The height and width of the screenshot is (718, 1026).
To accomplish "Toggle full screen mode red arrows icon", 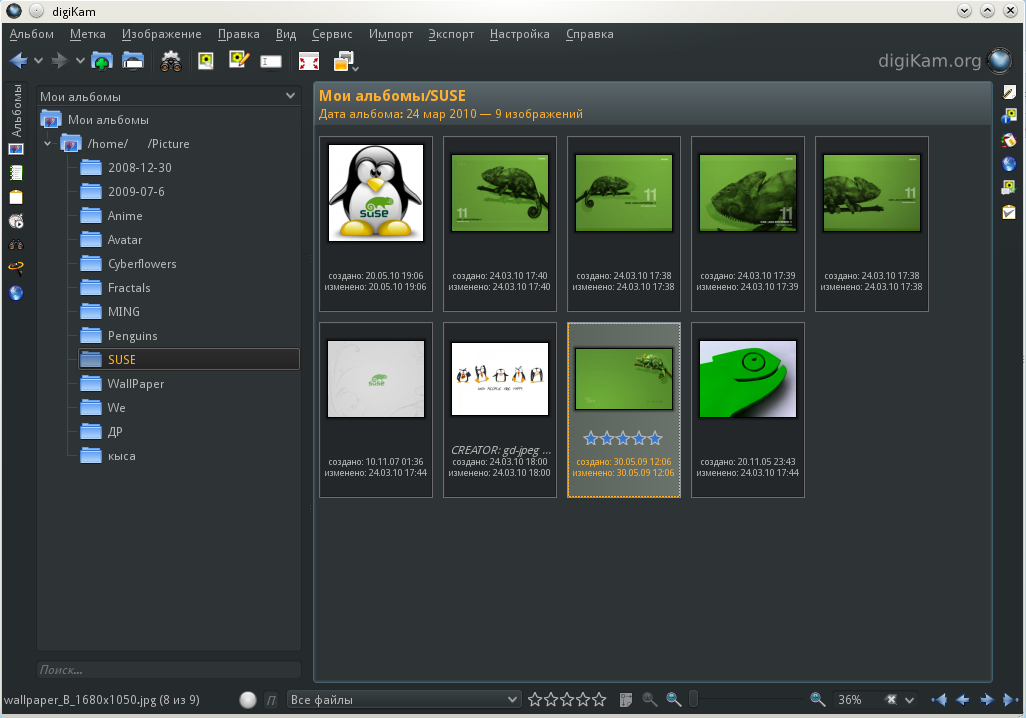I will (x=309, y=62).
